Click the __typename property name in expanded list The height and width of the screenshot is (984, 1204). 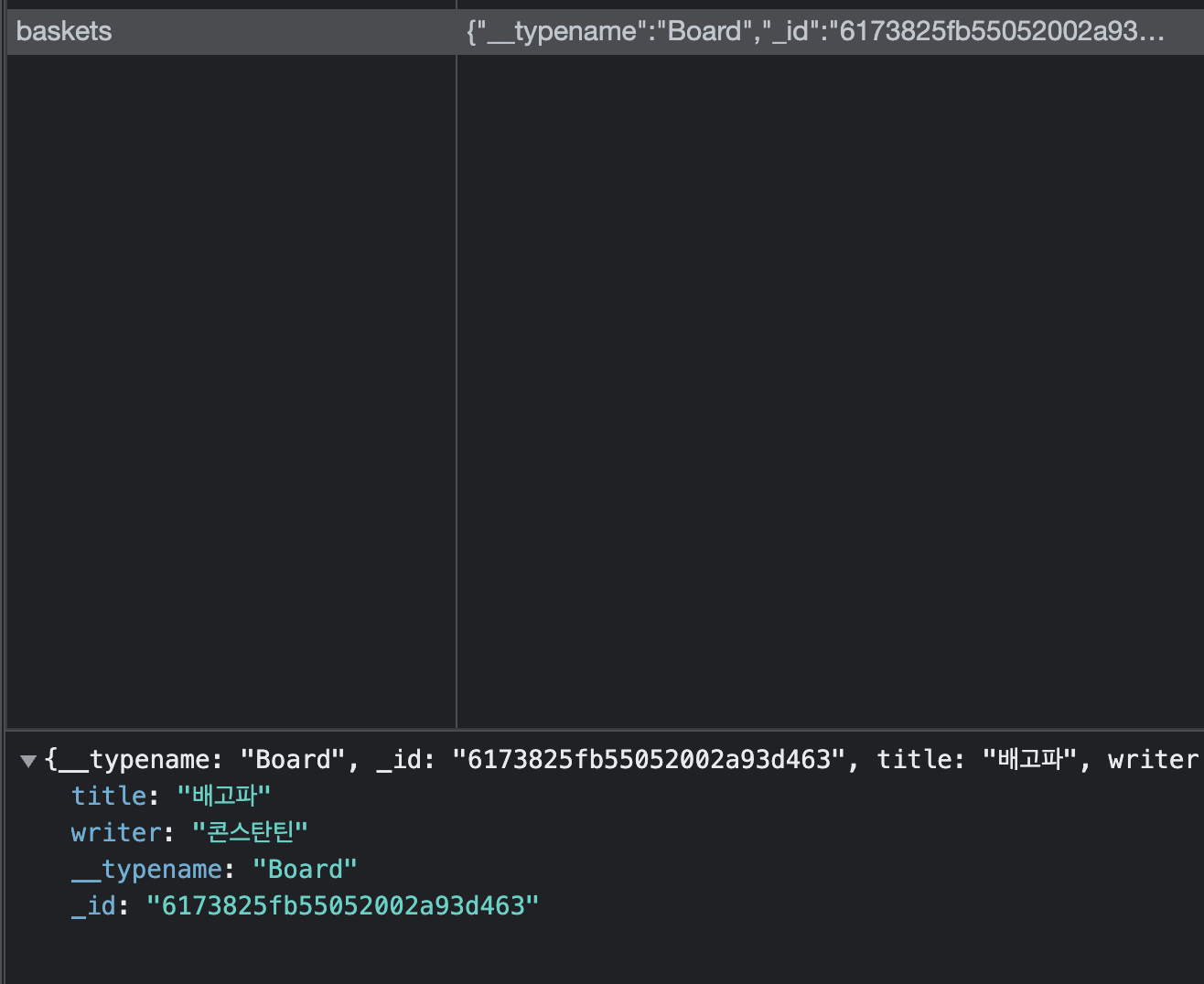coord(146,869)
